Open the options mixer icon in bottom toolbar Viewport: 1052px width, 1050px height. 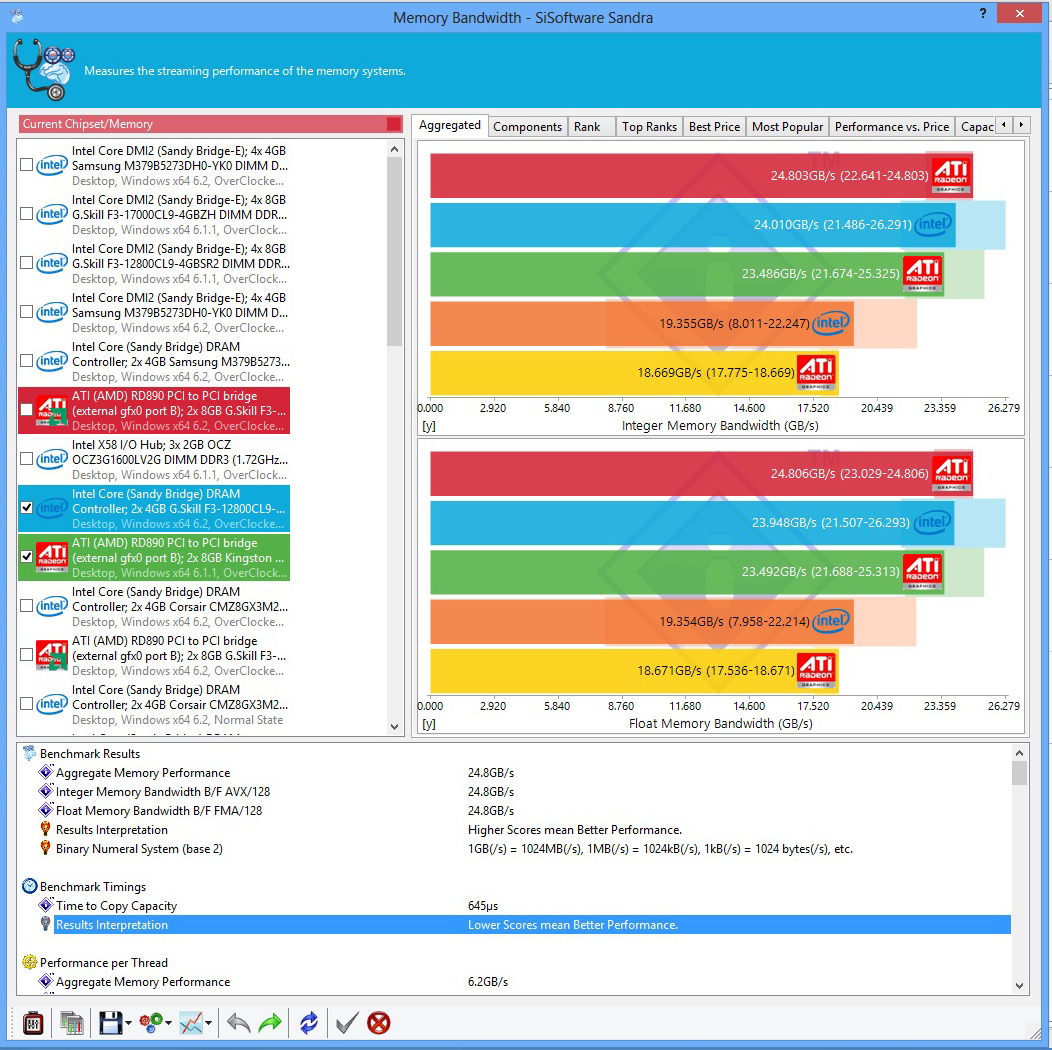point(33,1023)
